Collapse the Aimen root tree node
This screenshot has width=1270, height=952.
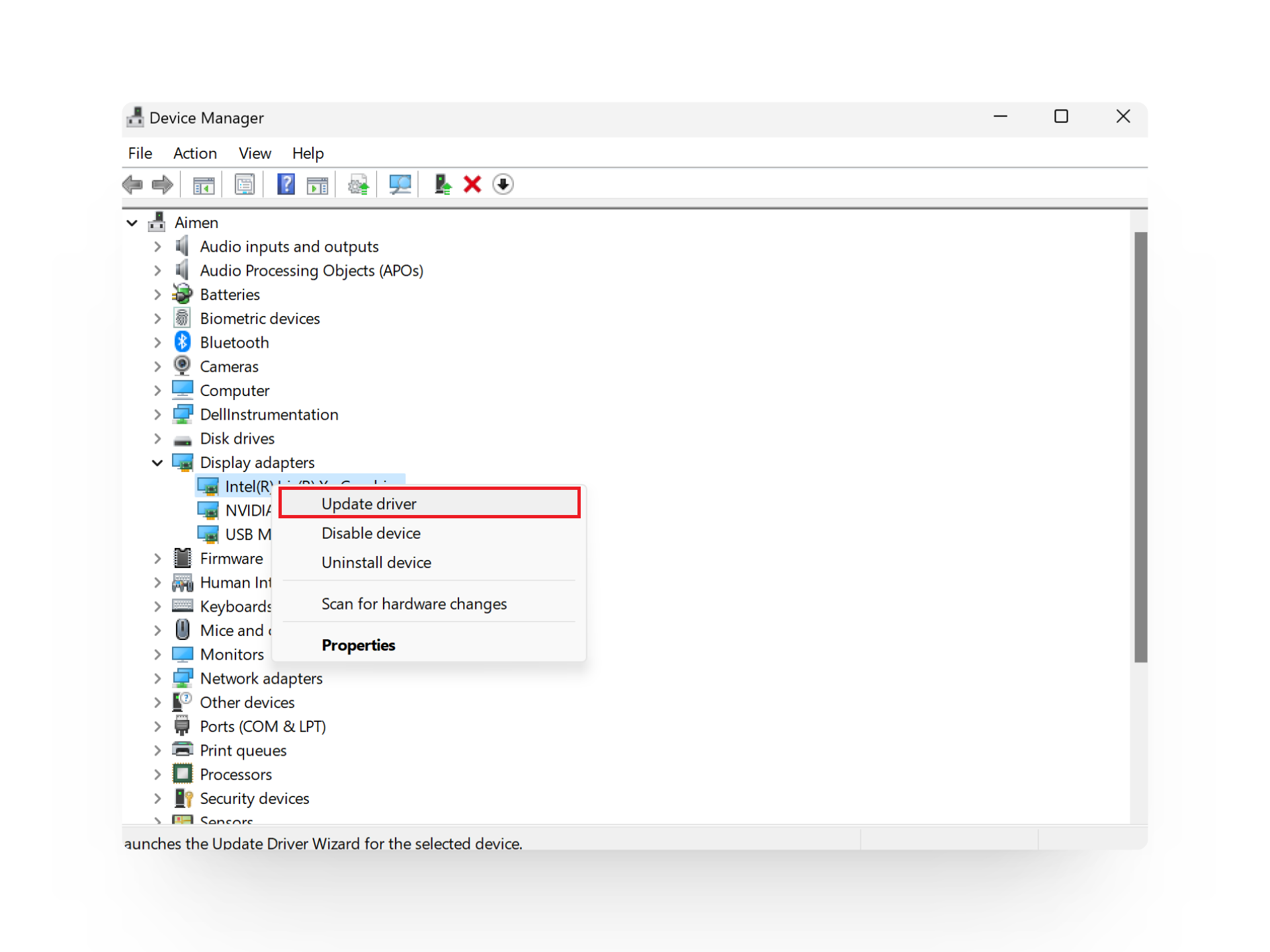[x=132, y=222]
